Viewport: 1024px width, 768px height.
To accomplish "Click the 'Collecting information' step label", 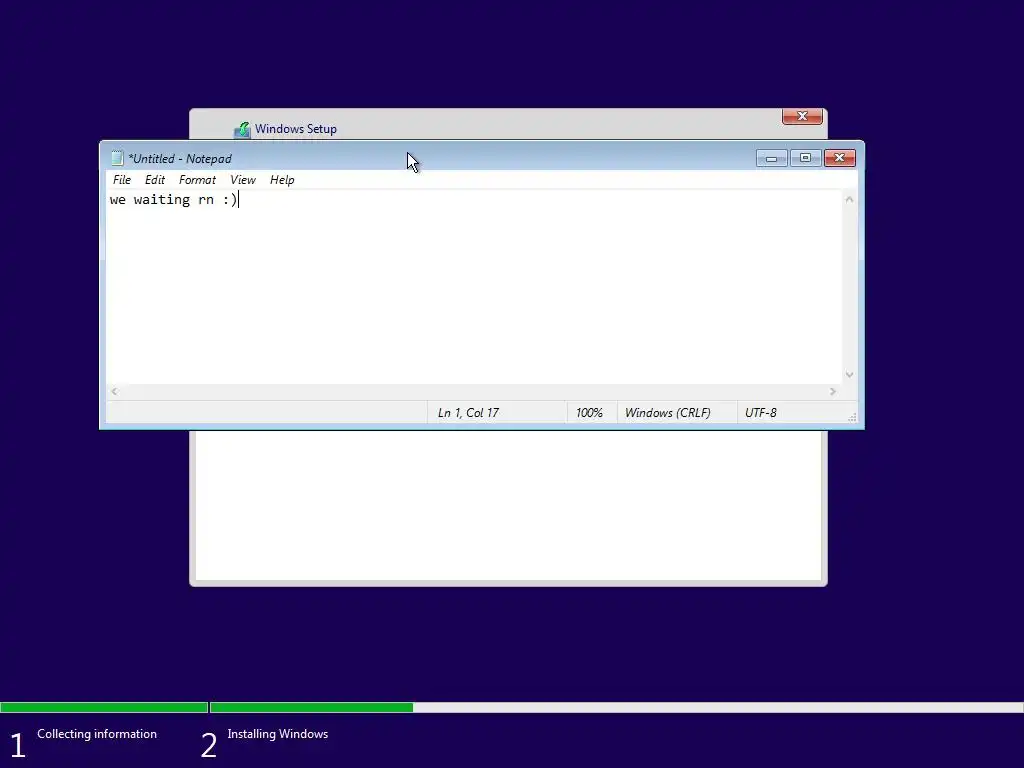I will [x=97, y=734].
